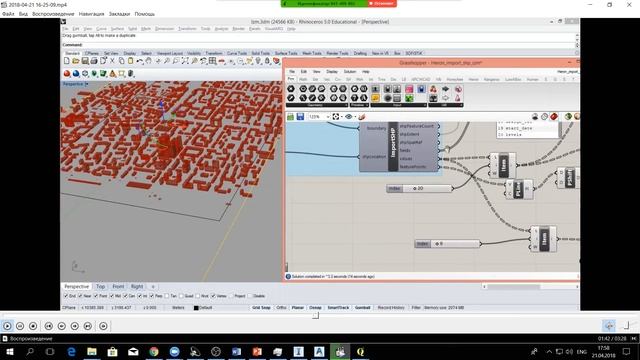
Task: Open the Curve Tools toolbar tab in Rhino
Action: (237, 53)
